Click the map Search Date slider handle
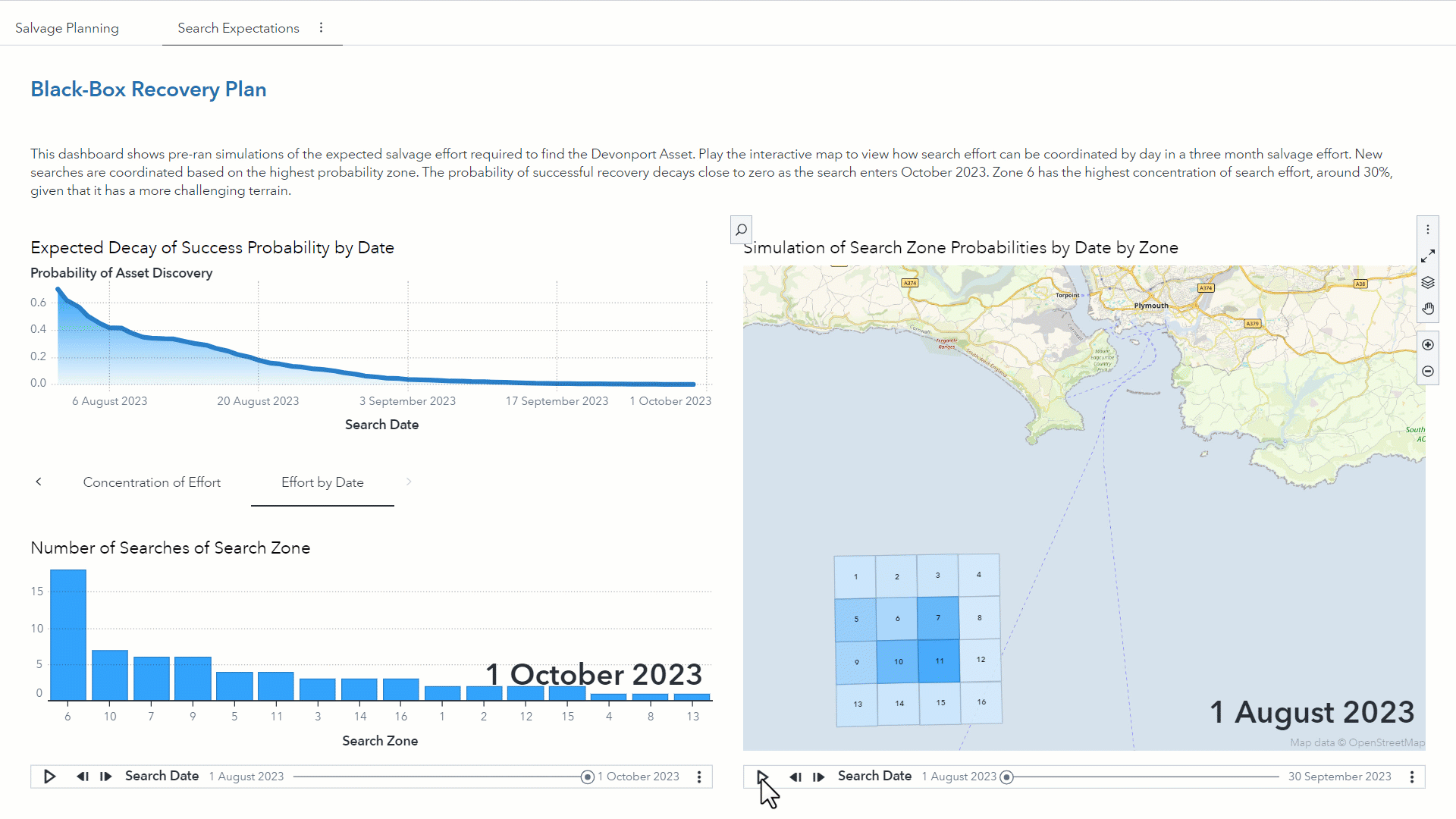The height and width of the screenshot is (819, 1456). 1007,777
